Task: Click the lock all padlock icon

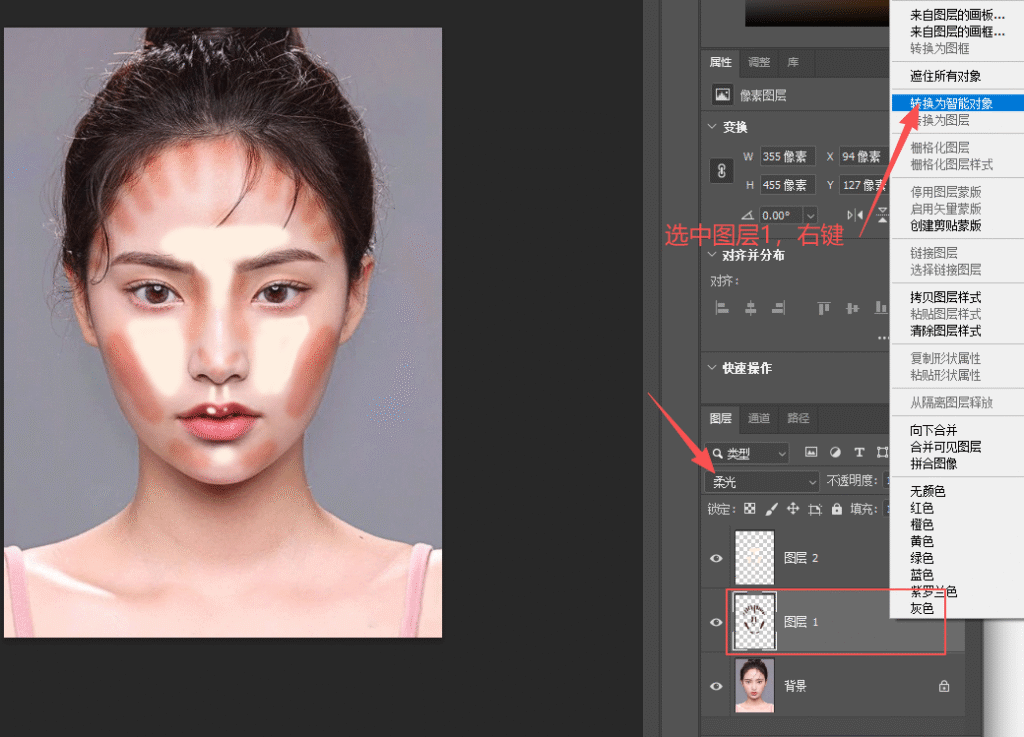Action: click(x=837, y=509)
